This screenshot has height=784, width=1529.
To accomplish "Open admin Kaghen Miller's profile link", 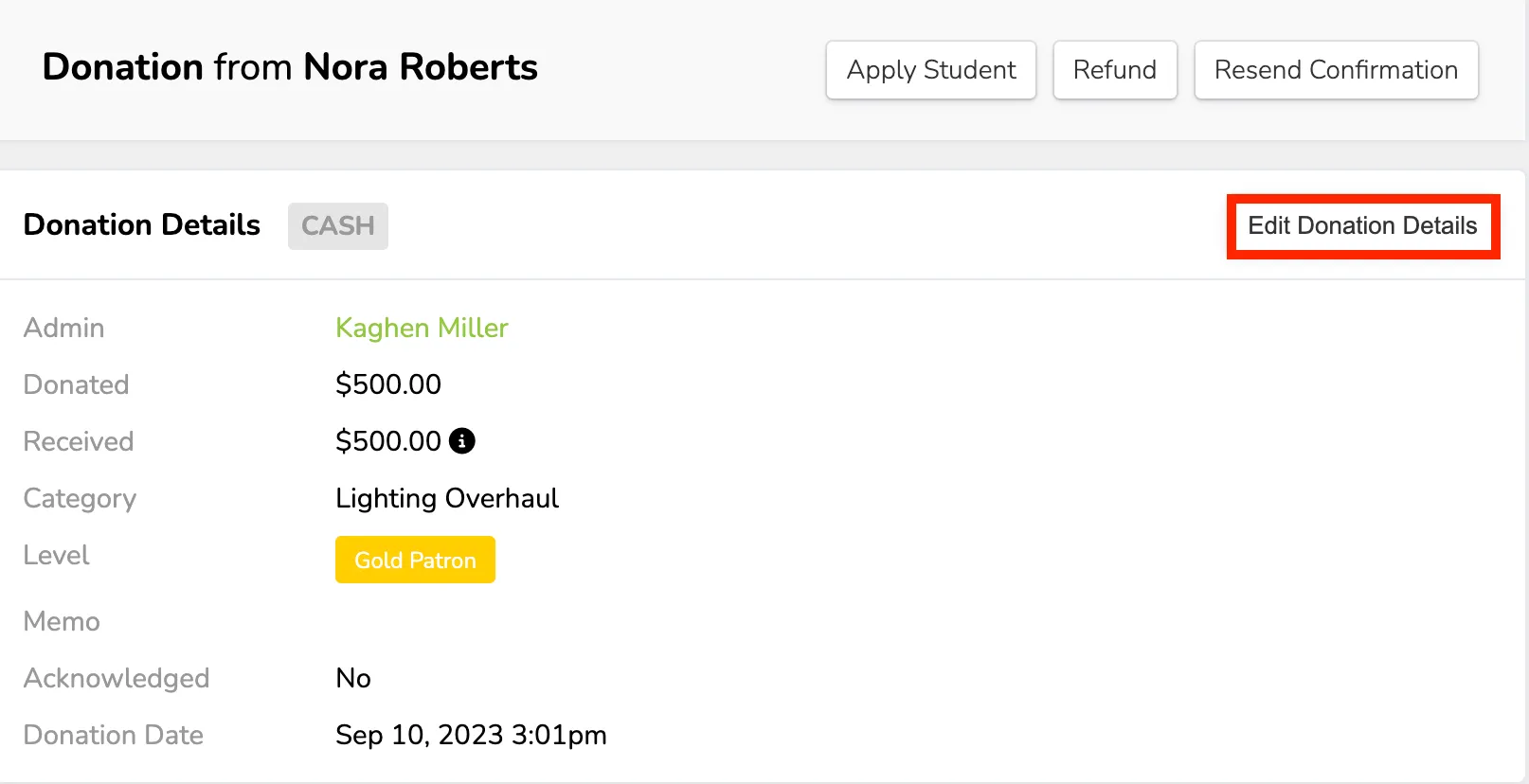I will [422, 328].
